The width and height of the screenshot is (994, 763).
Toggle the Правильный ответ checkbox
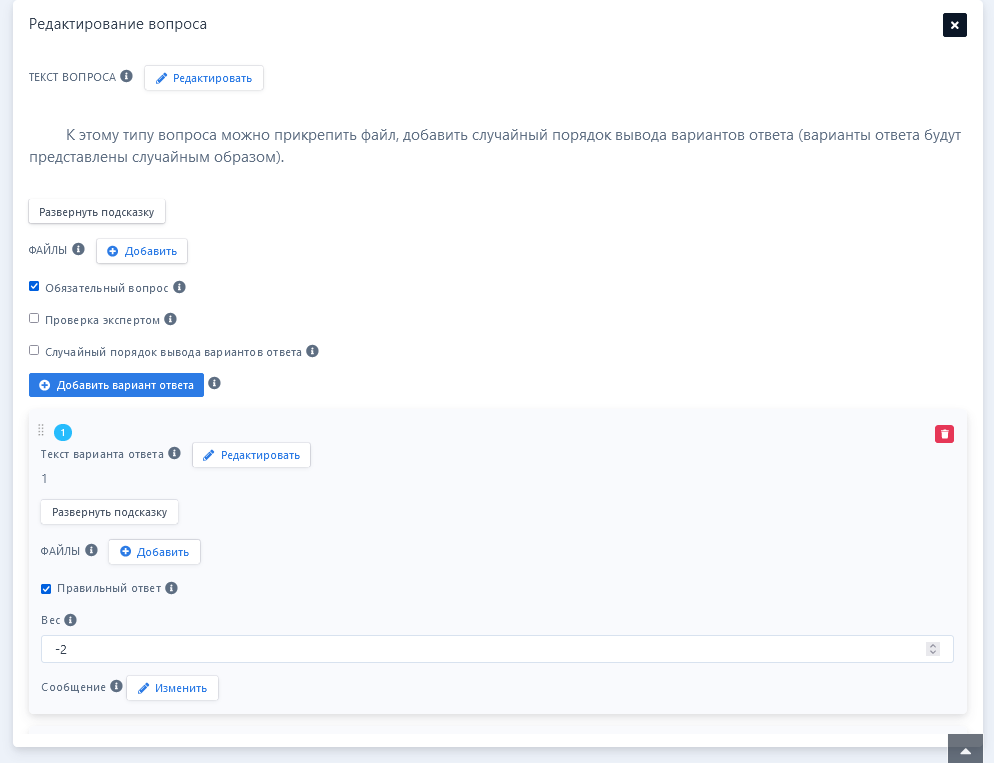(x=46, y=588)
